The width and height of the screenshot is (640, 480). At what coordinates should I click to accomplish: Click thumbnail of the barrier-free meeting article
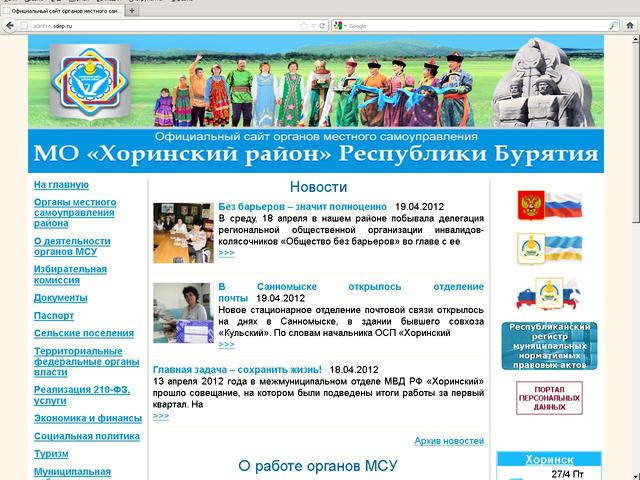coord(183,233)
